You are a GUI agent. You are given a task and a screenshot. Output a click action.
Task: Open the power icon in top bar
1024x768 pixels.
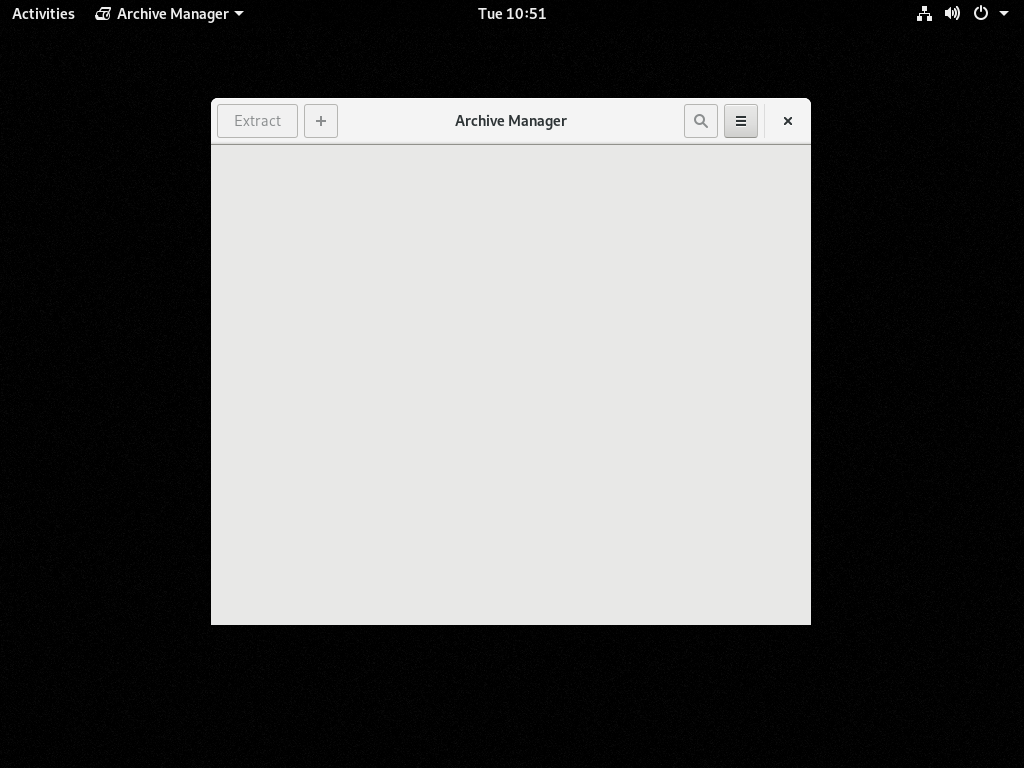981,14
